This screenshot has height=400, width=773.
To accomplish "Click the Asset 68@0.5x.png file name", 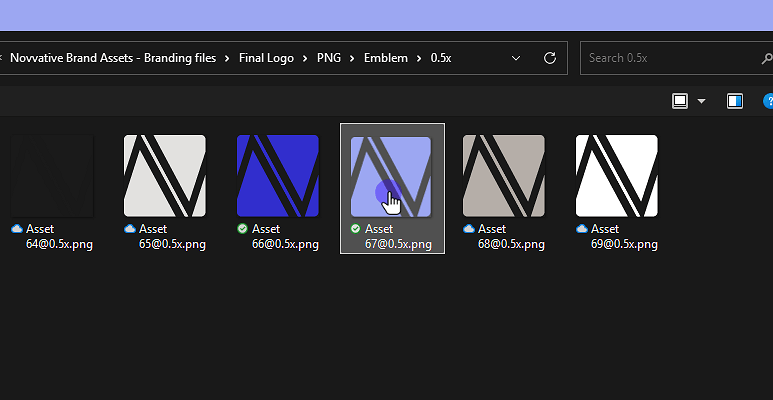I will 511,237.
